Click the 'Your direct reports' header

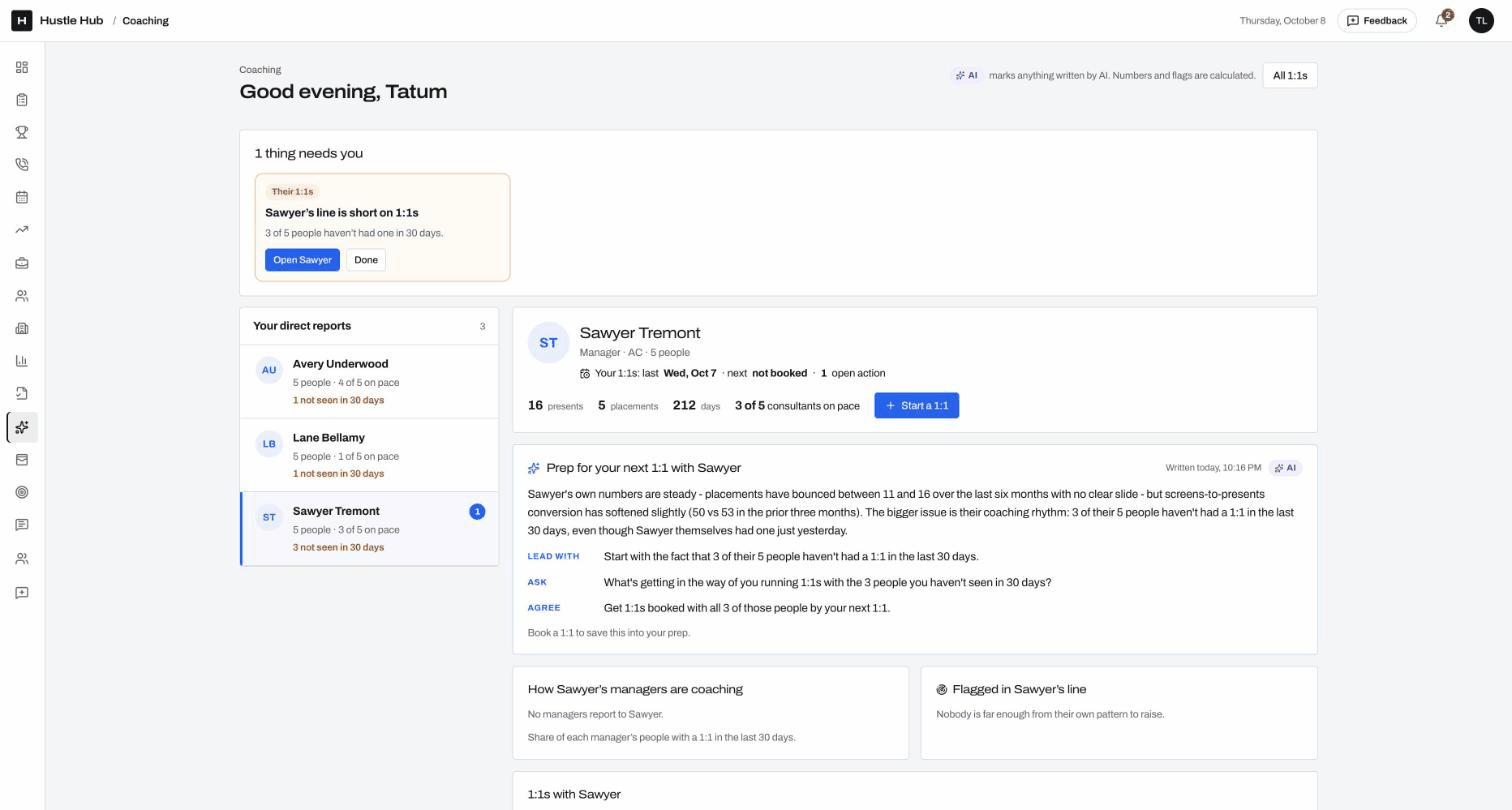(302, 326)
